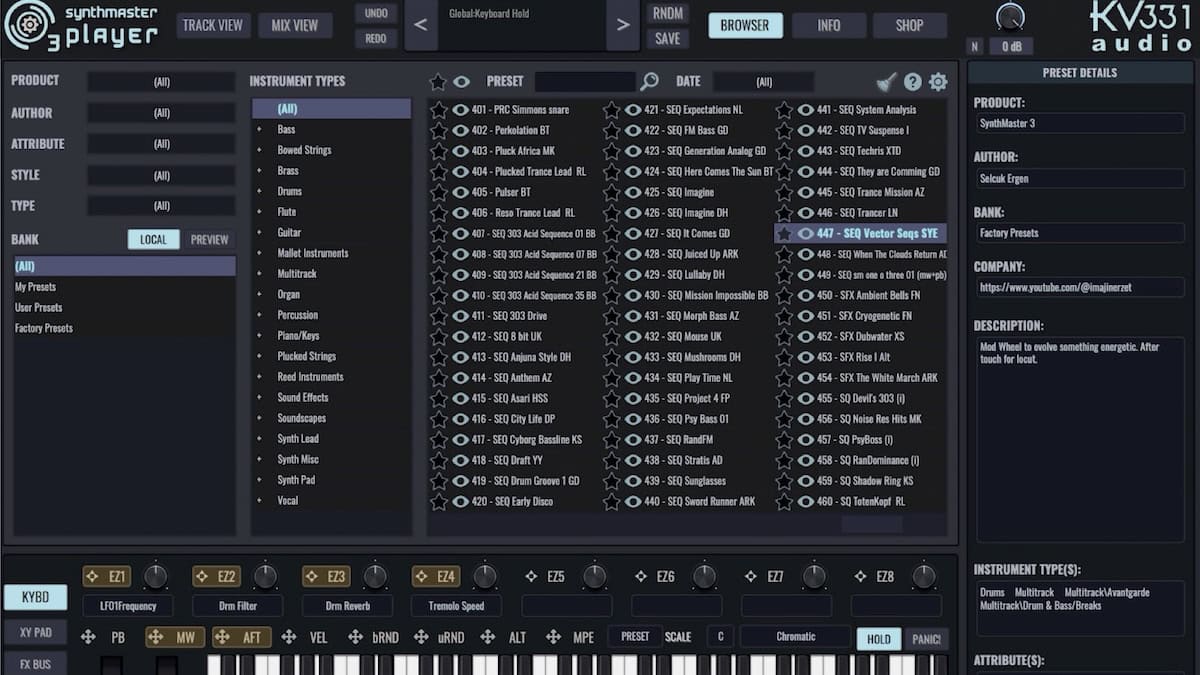
Task: Open the PRODUCT filter dropdown
Action: pos(161,82)
